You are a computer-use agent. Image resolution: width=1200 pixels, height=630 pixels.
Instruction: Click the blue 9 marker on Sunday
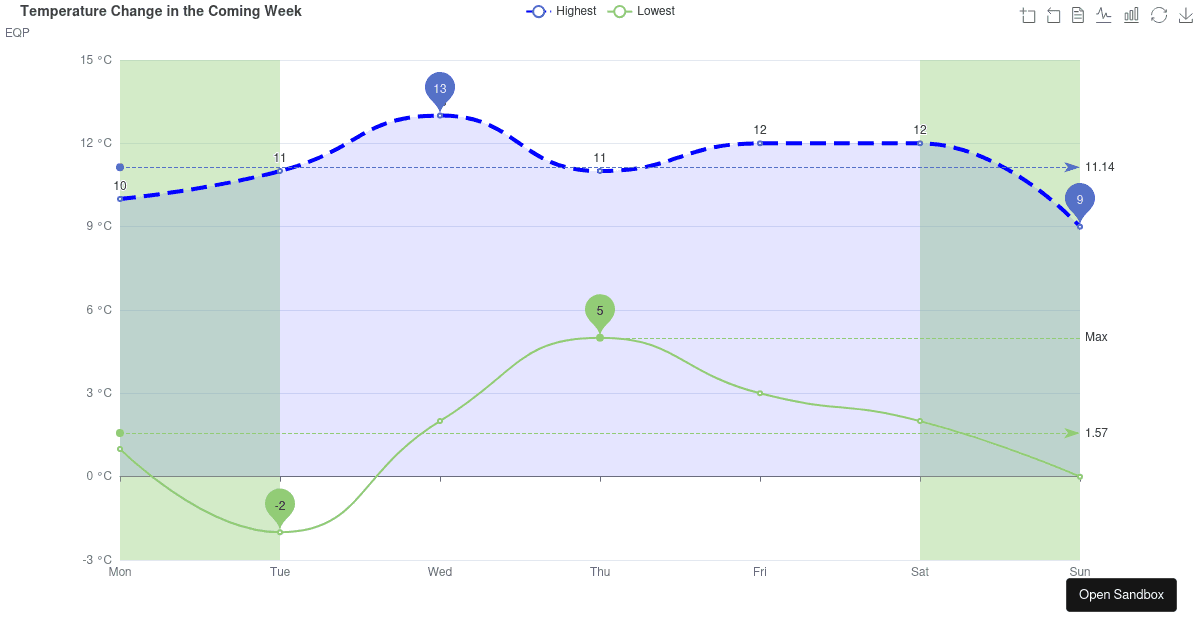click(1080, 199)
